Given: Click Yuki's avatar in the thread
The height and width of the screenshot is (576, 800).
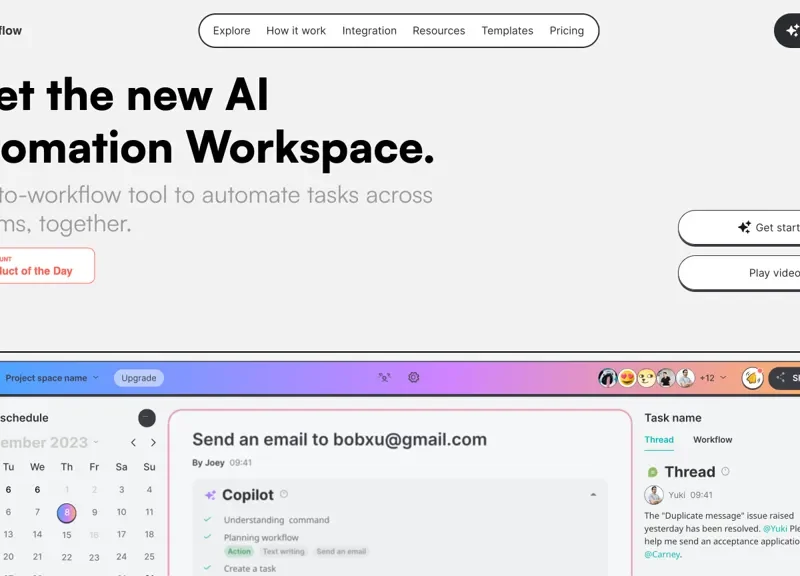Looking at the screenshot, I should point(654,495).
